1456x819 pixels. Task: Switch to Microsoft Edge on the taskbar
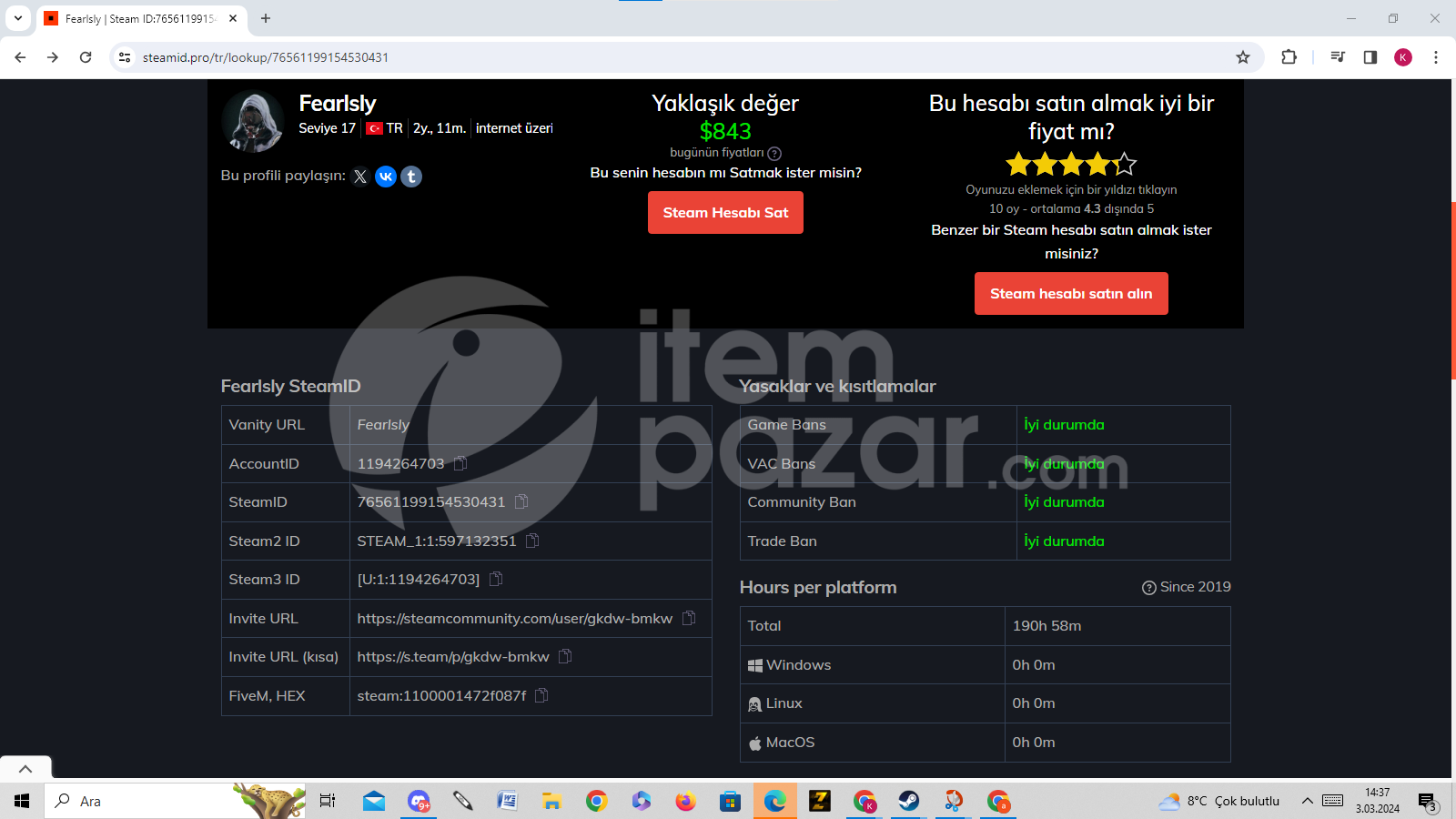[775, 801]
